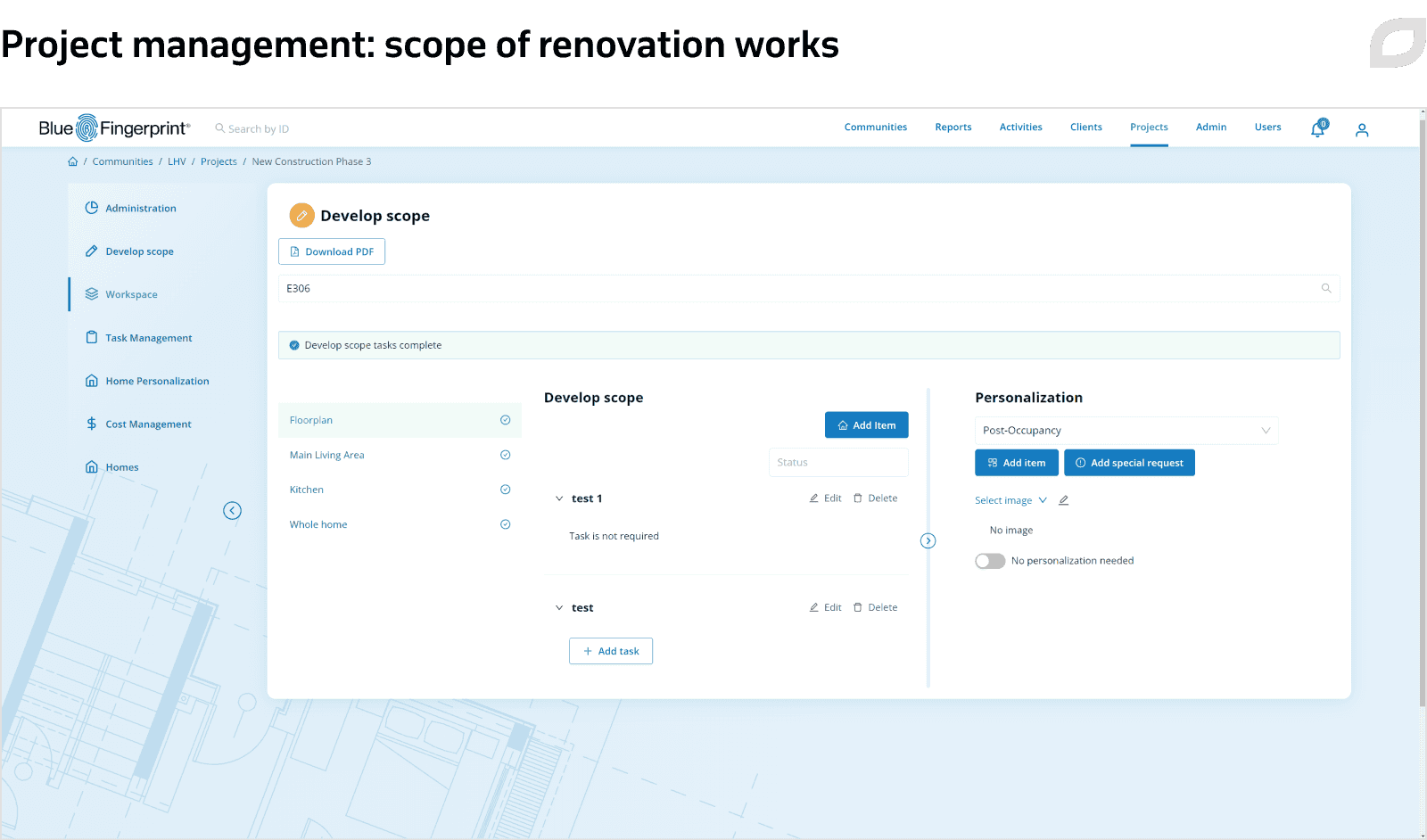
Task: Click Add item in Personalization
Action: point(1017,463)
